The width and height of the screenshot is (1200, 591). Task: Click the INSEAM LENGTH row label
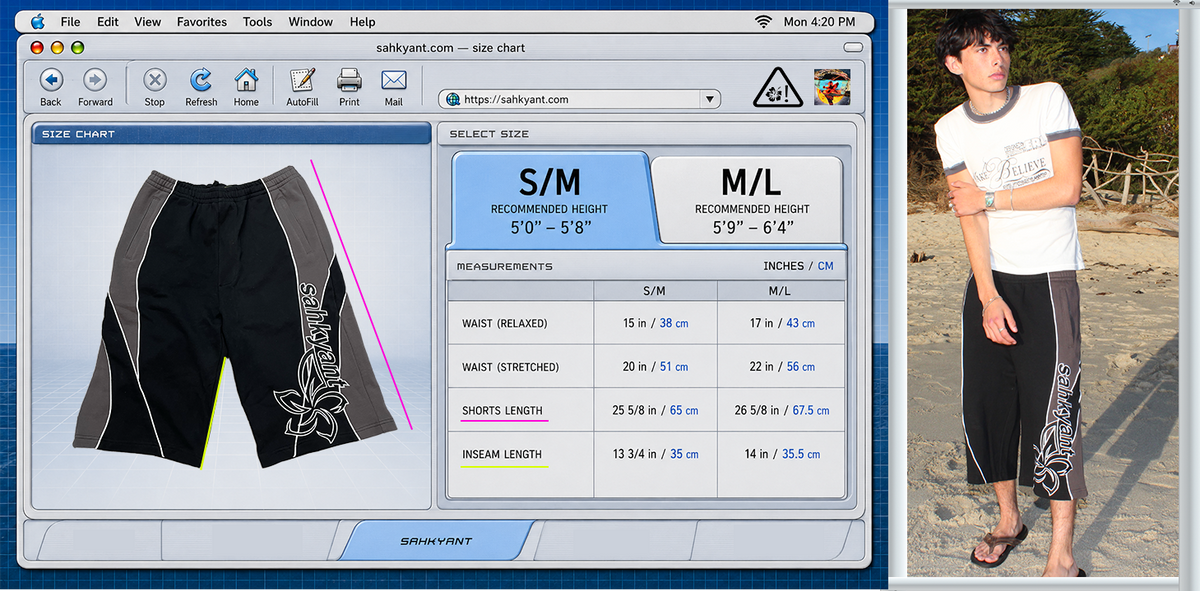502,454
